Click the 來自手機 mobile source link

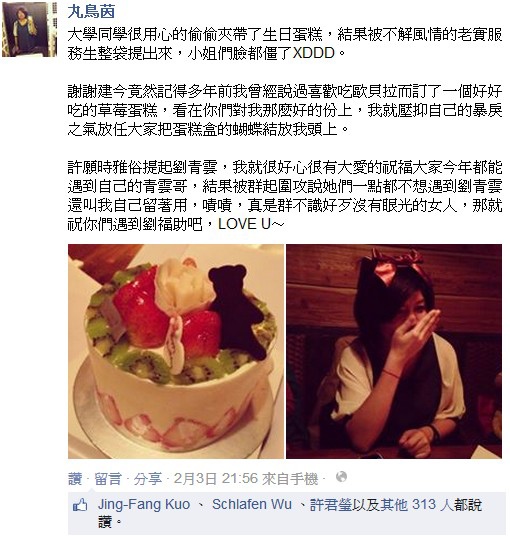[x=290, y=479]
